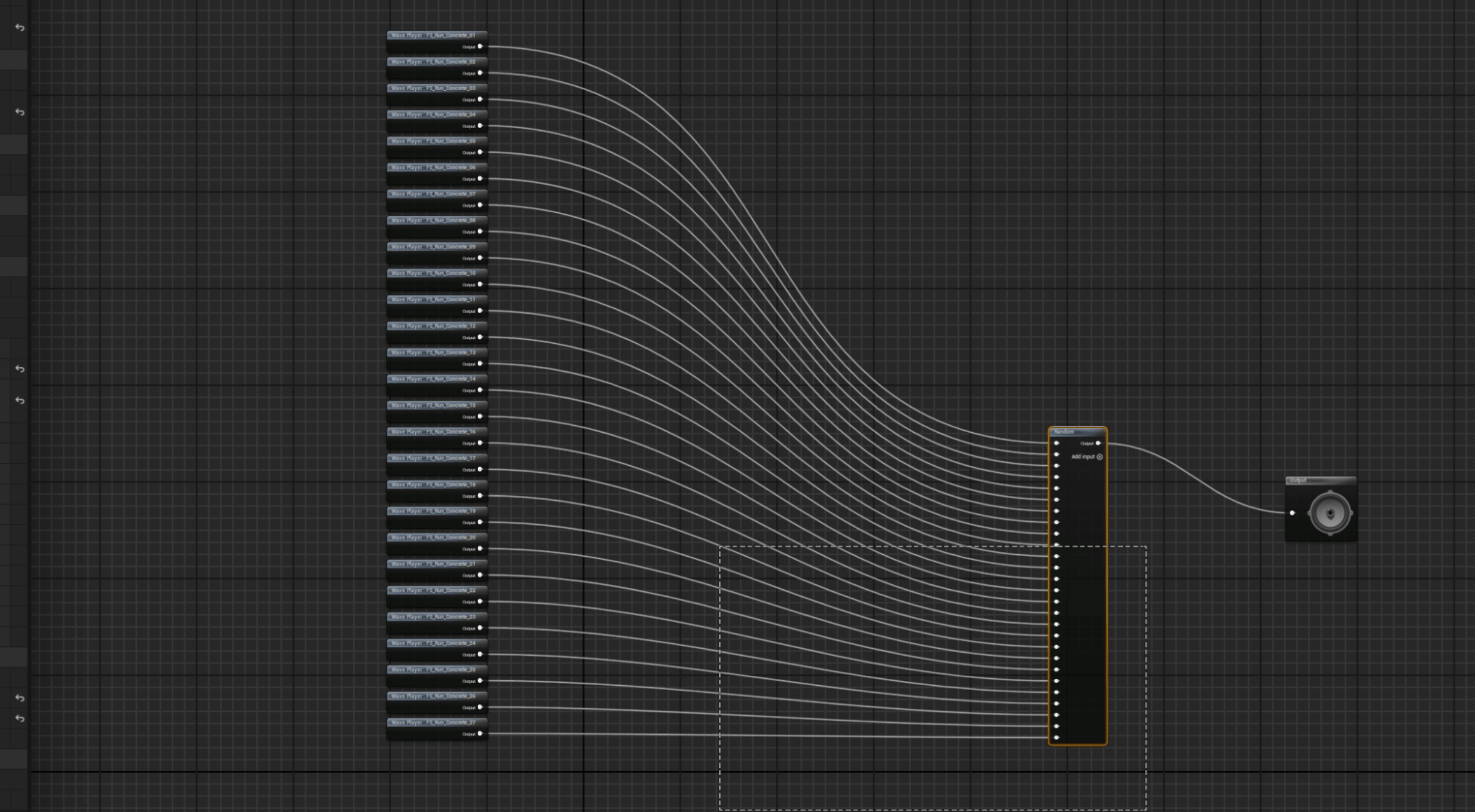Click the bottommost reset arrow in the left sidebar
The height and width of the screenshot is (812, 1475).
20,719
